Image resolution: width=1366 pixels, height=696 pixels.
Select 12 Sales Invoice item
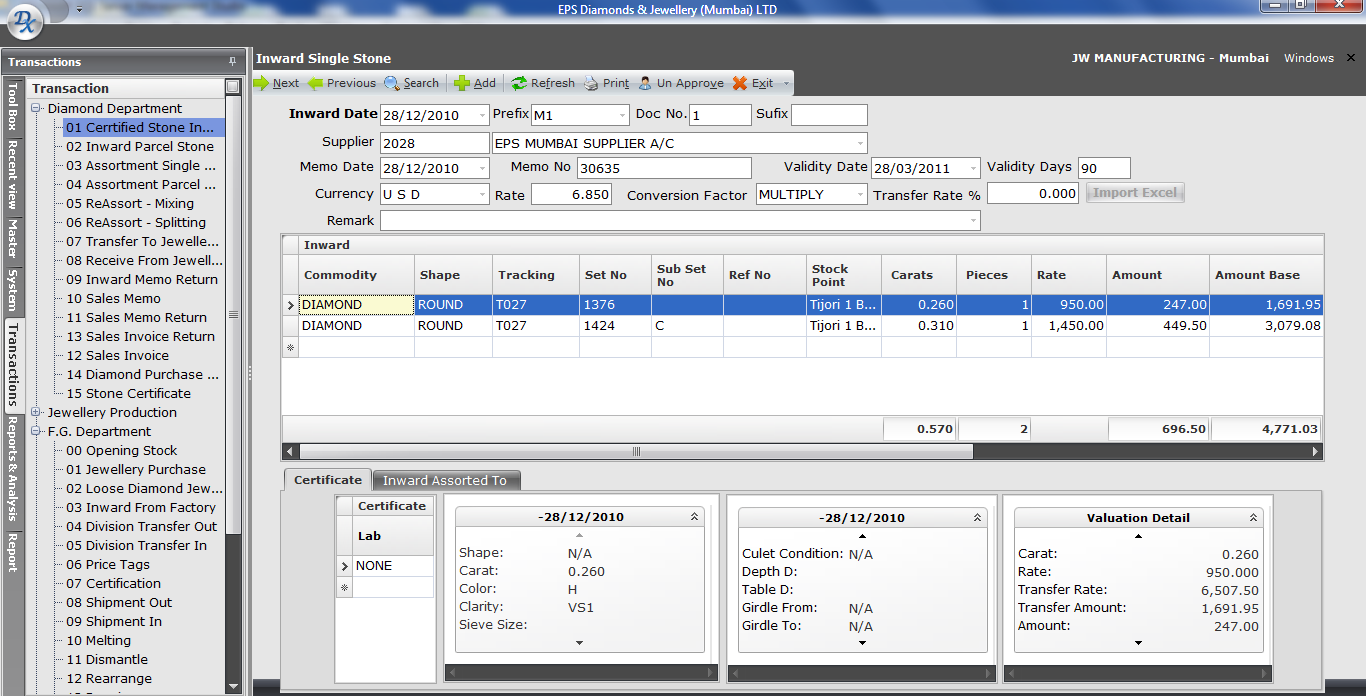(x=118, y=355)
